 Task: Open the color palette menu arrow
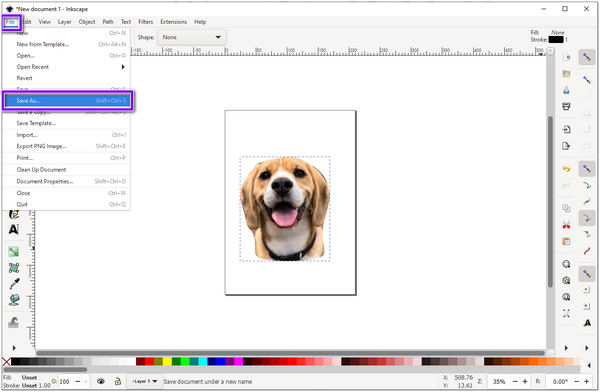coord(589,365)
